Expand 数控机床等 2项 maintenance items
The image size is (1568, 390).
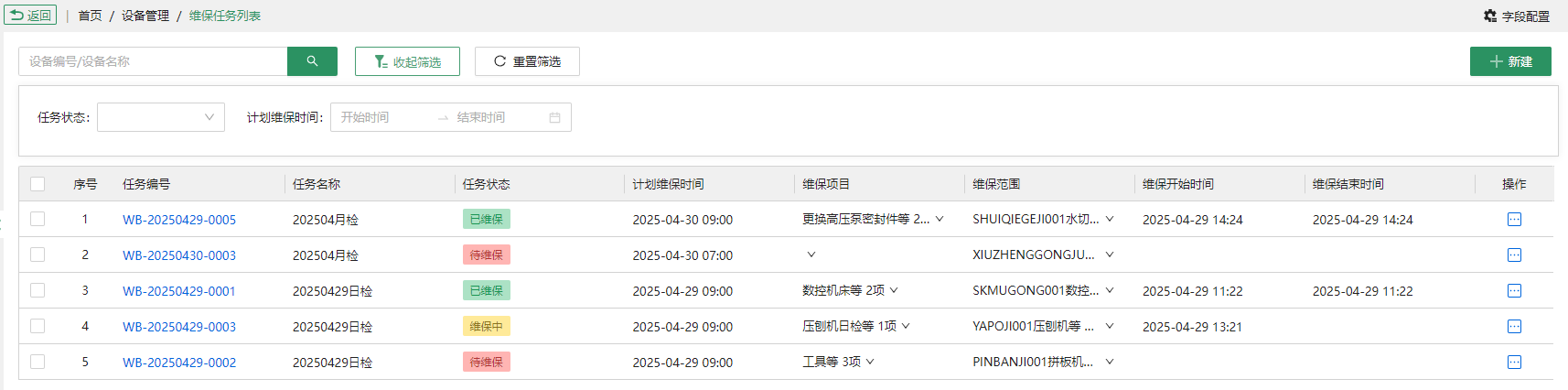[x=850, y=291]
